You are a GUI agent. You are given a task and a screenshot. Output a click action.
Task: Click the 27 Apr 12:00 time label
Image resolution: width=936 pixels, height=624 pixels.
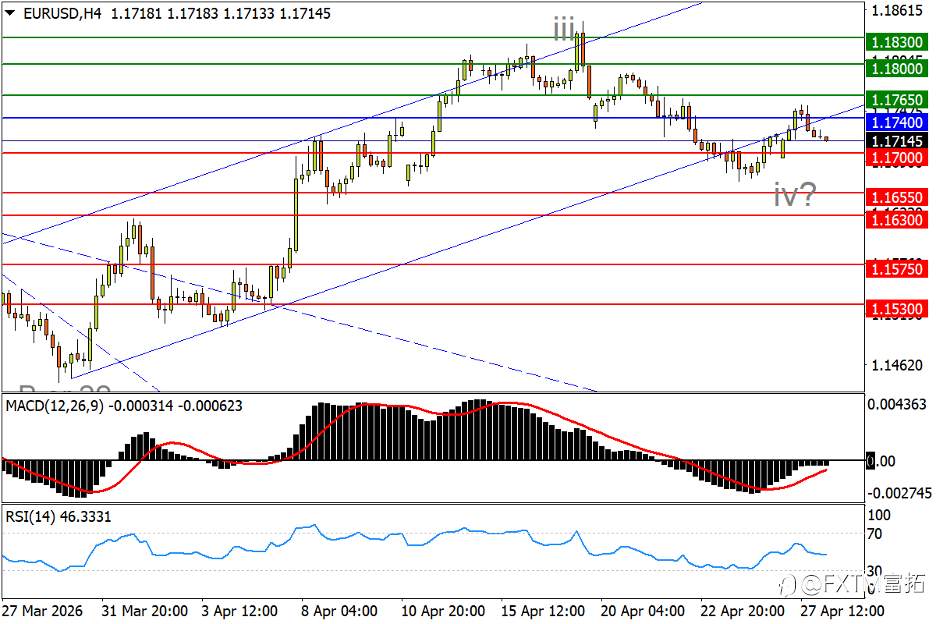coord(842,611)
